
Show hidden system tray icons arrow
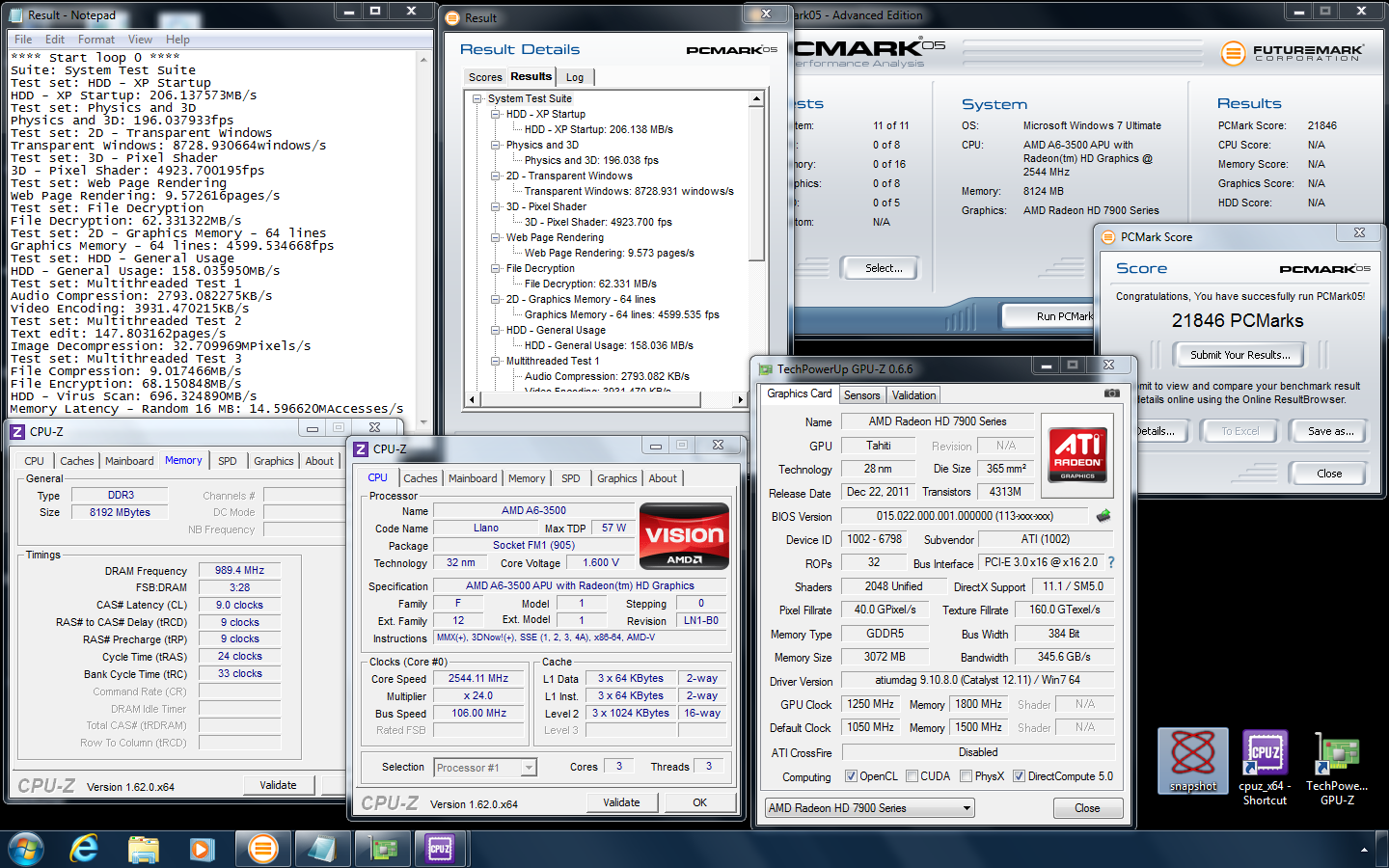(x=1364, y=850)
